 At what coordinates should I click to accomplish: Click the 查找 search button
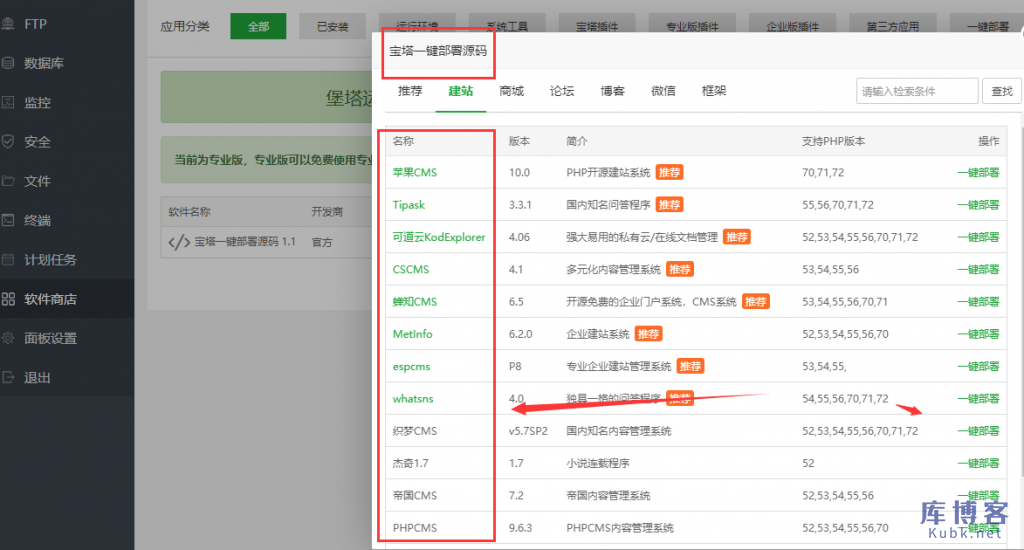pyautogui.click(x=1001, y=91)
